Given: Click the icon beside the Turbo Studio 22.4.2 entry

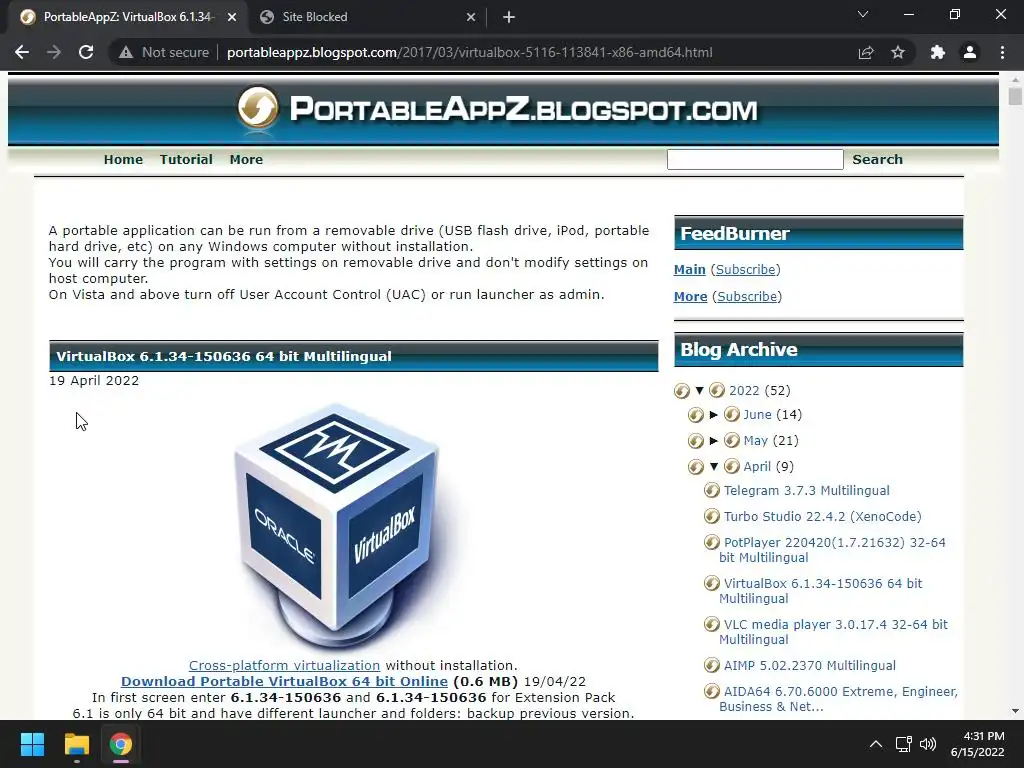Looking at the screenshot, I should 711,517.
